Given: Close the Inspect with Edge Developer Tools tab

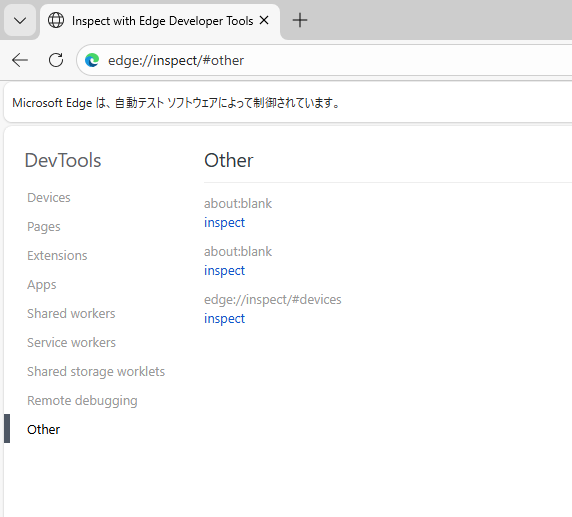Looking at the screenshot, I should pos(264,20).
